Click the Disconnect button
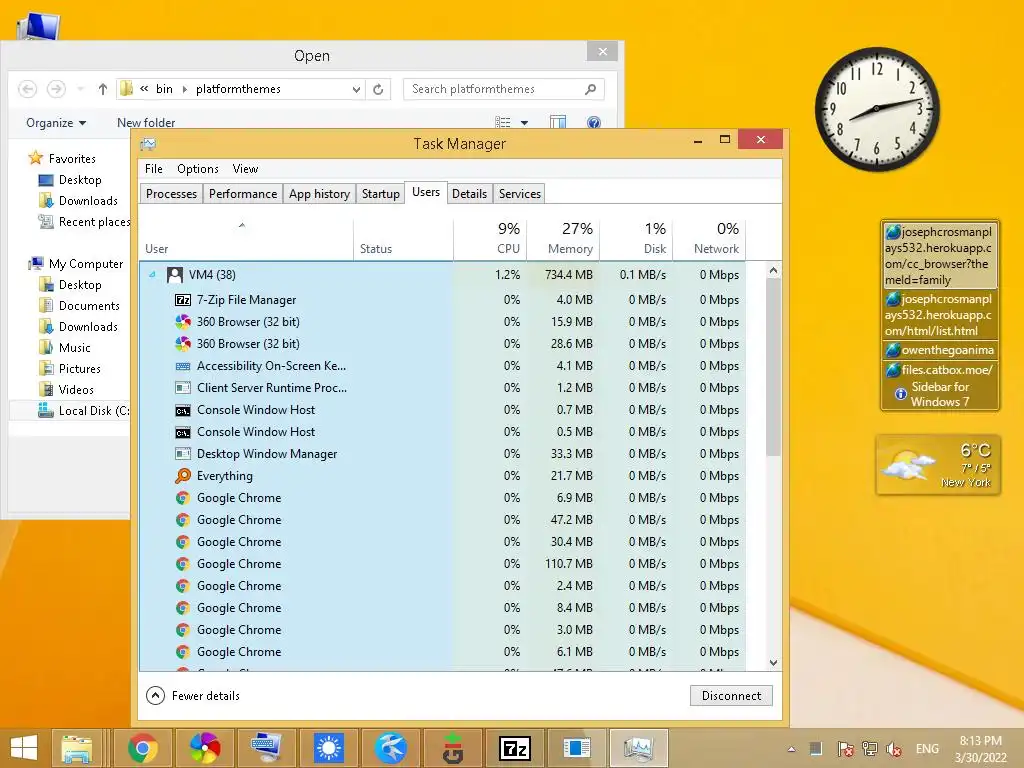The image size is (1024, 768). pyautogui.click(x=731, y=696)
